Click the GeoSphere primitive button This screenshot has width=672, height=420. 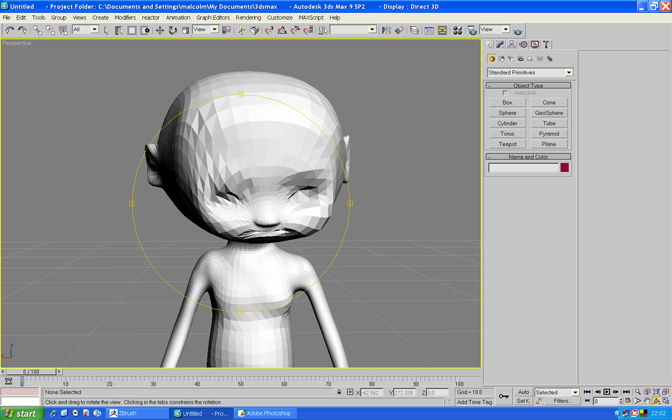pos(549,113)
